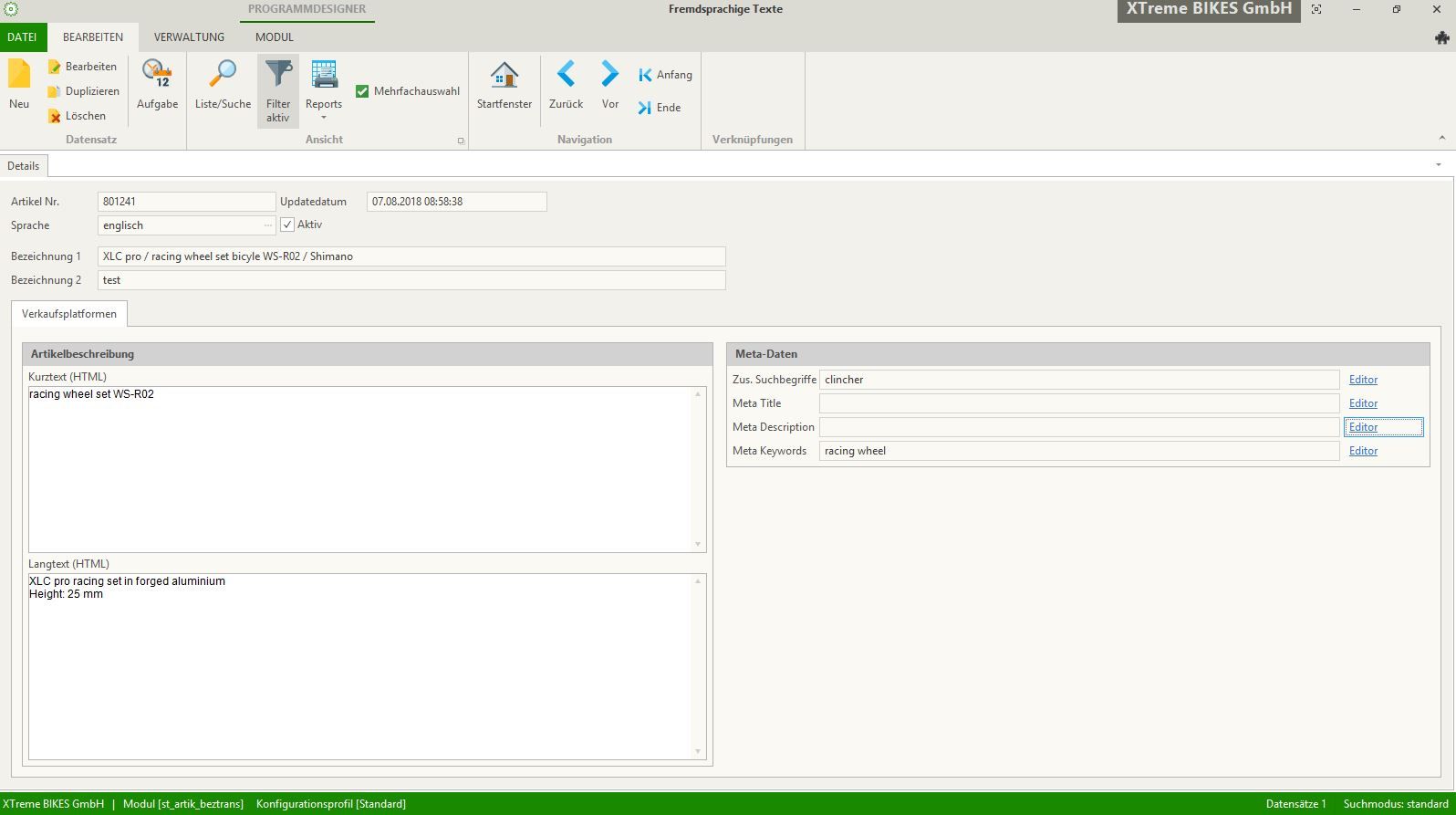Viewport: 1456px width, 815px height.
Task: Click the Neu new record icon
Action: pos(19,75)
